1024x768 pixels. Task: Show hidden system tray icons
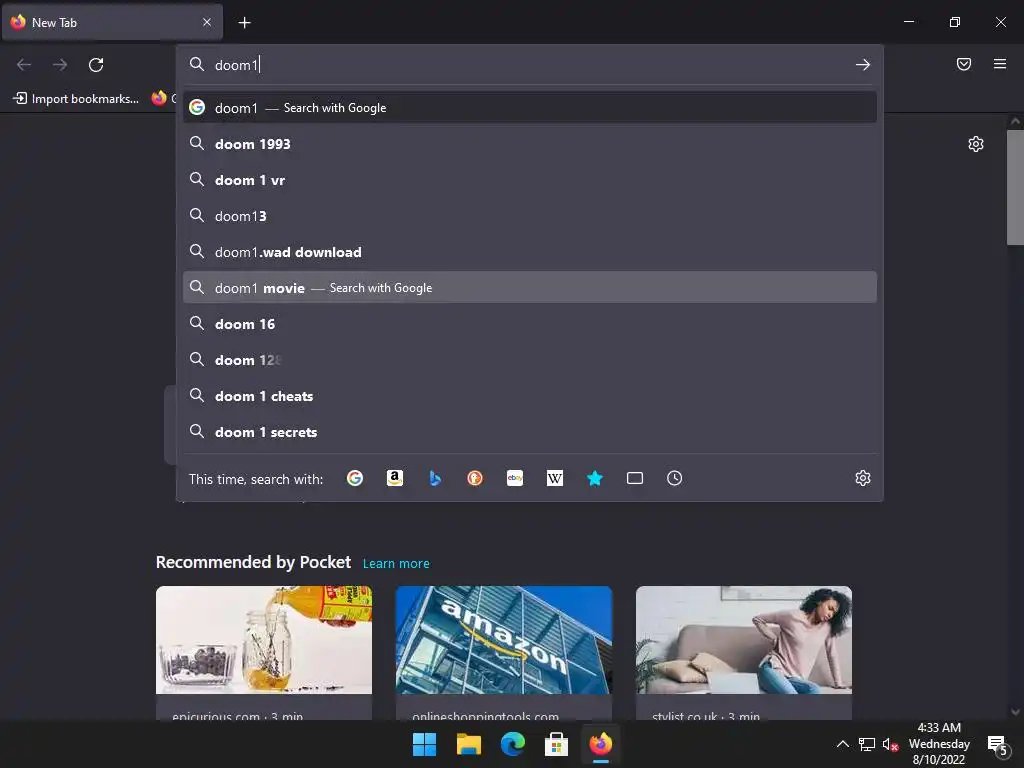[843, 744]
